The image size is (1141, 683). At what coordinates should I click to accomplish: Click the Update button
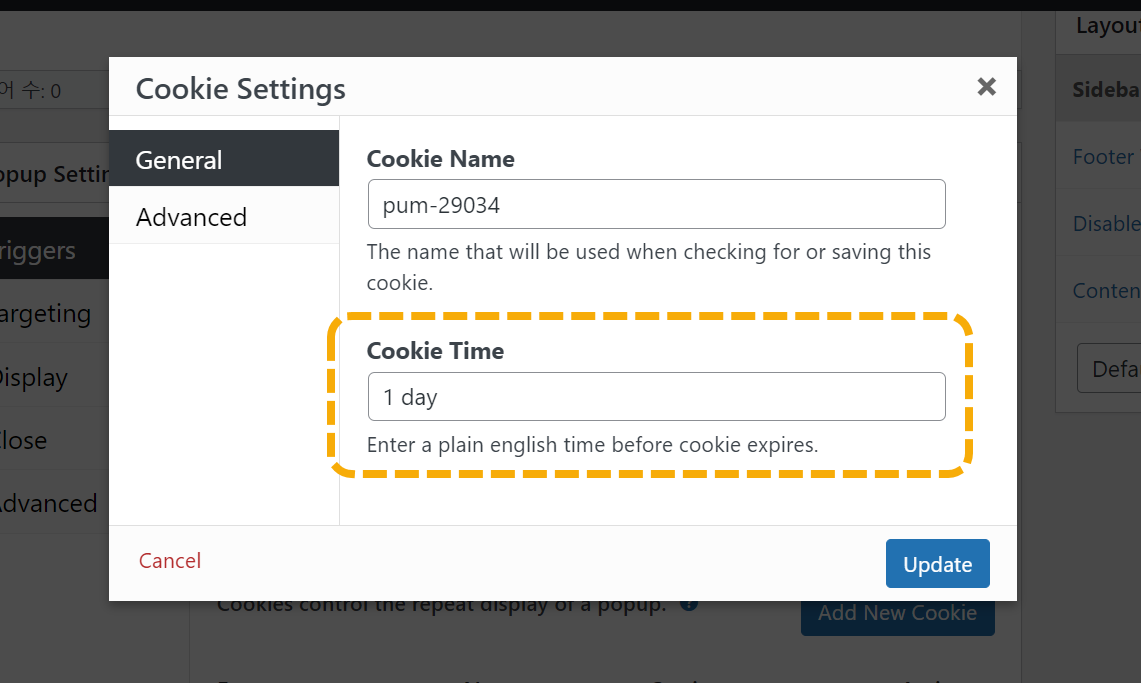pyautogui.click(x=937, y=564)
